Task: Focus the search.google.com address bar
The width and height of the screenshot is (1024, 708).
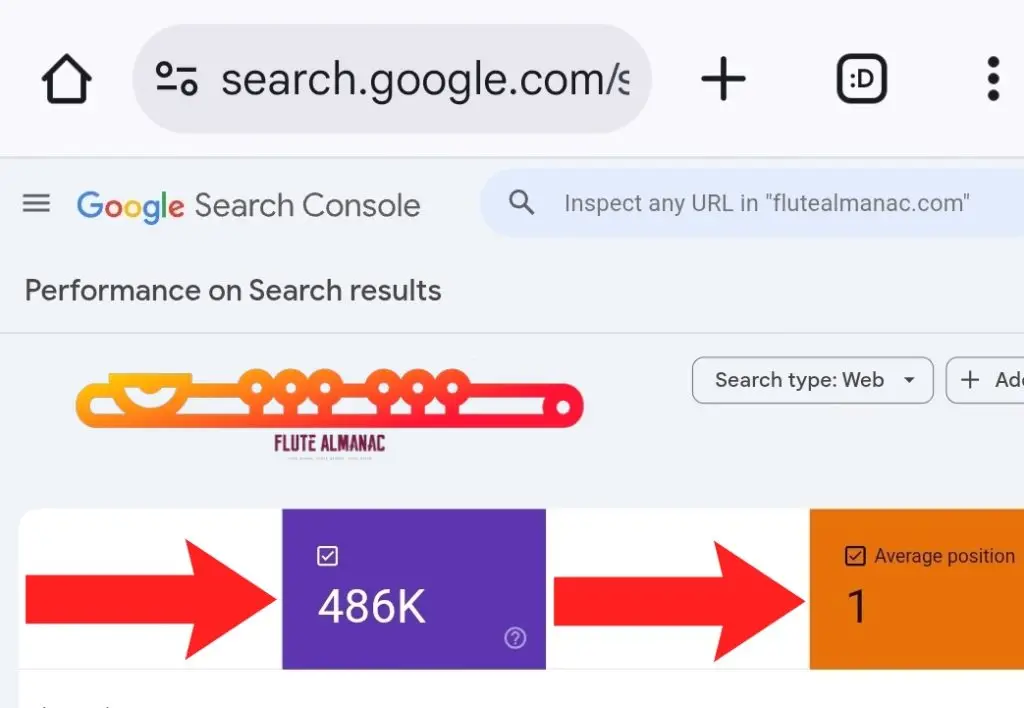Action: 420,79
